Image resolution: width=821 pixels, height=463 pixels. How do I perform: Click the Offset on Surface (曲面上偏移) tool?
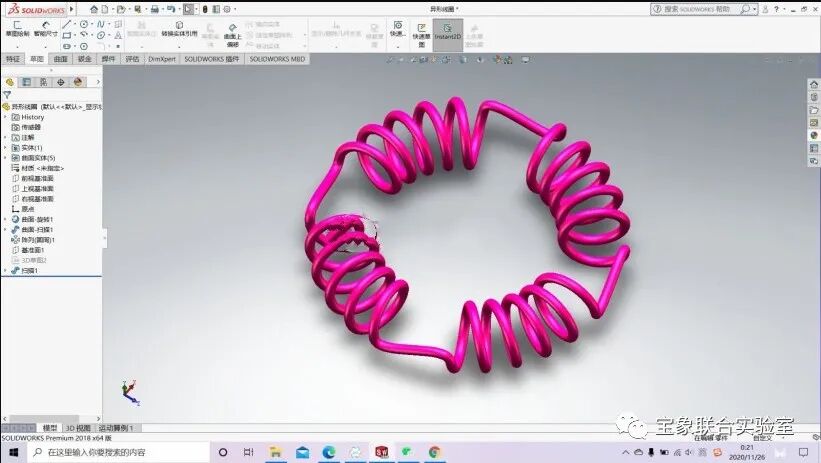point(232,36)
